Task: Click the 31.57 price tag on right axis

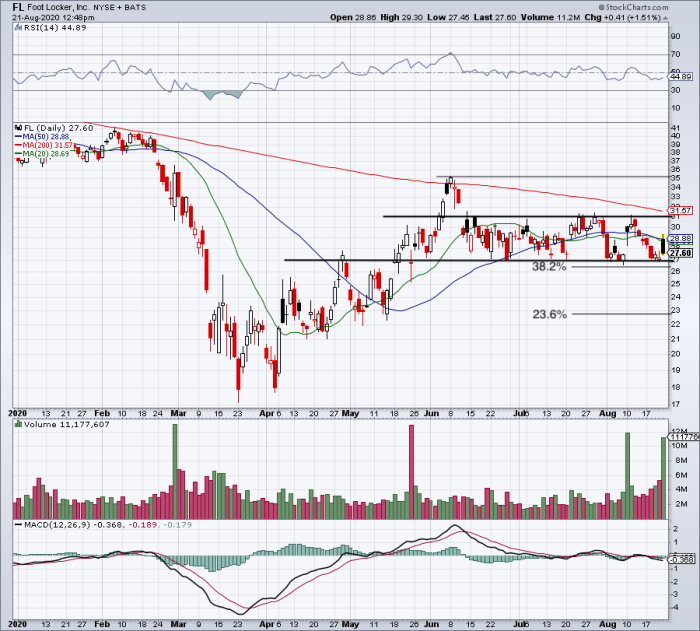Action: 680,210
